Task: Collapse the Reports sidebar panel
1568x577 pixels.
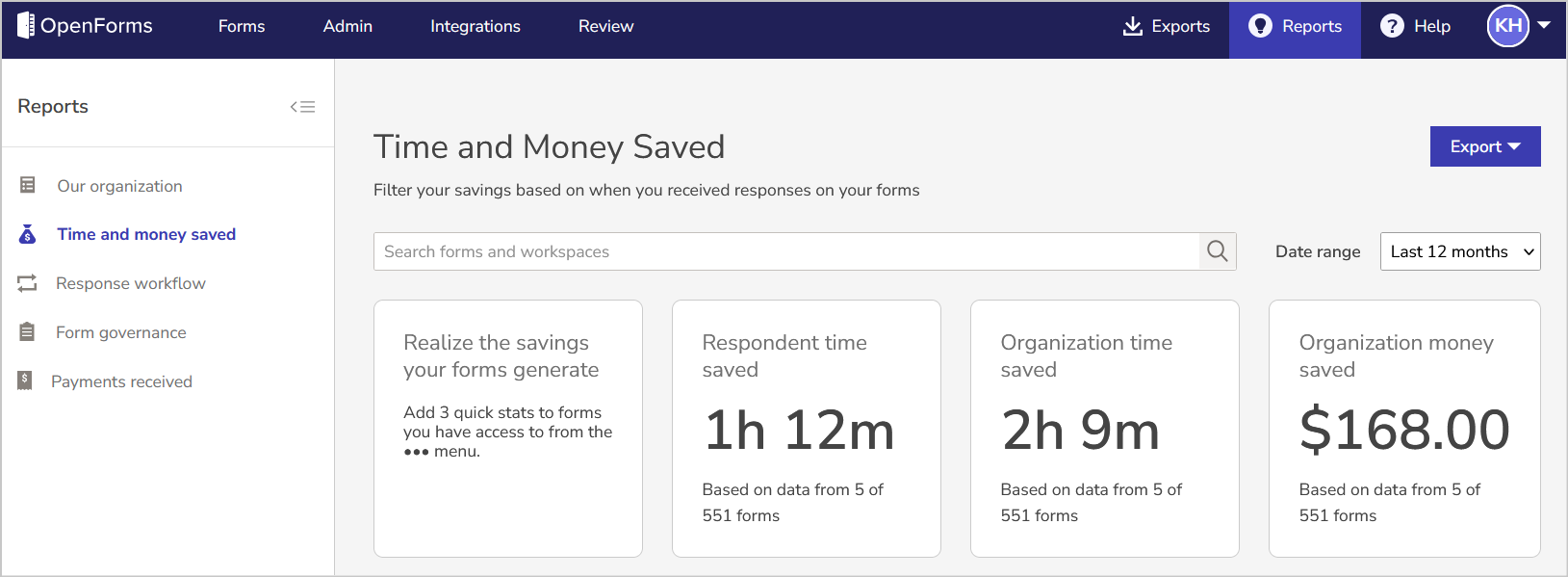Action: (302, 107)
